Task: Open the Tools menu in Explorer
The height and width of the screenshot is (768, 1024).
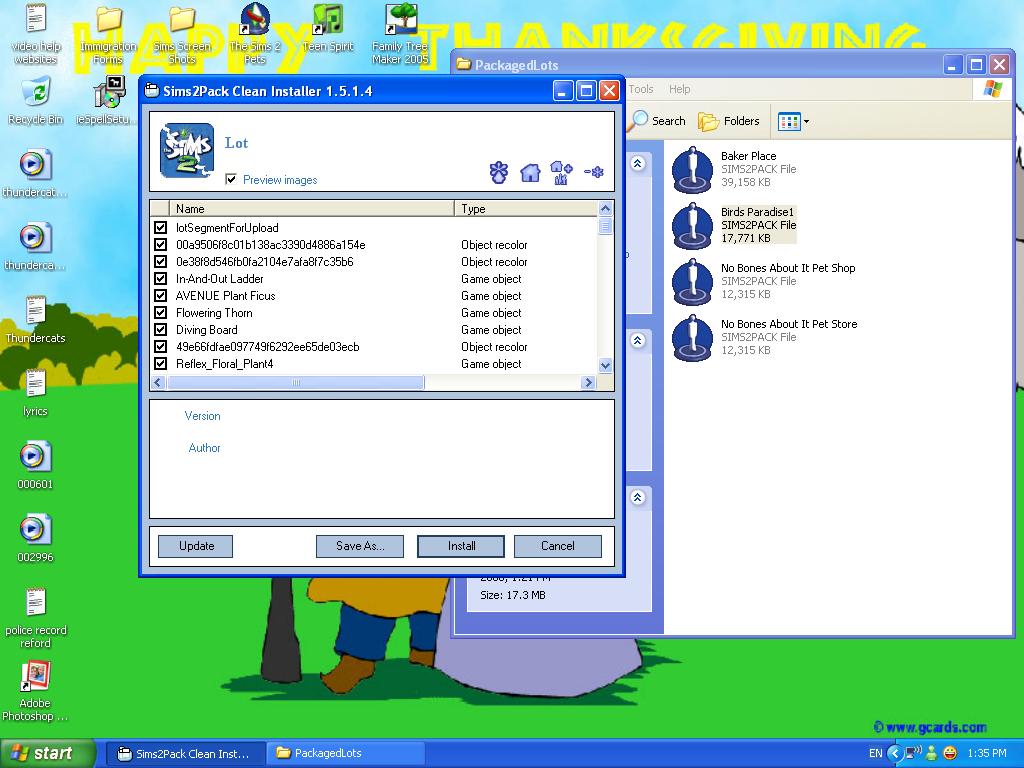Action: click(x=641, y=89)
